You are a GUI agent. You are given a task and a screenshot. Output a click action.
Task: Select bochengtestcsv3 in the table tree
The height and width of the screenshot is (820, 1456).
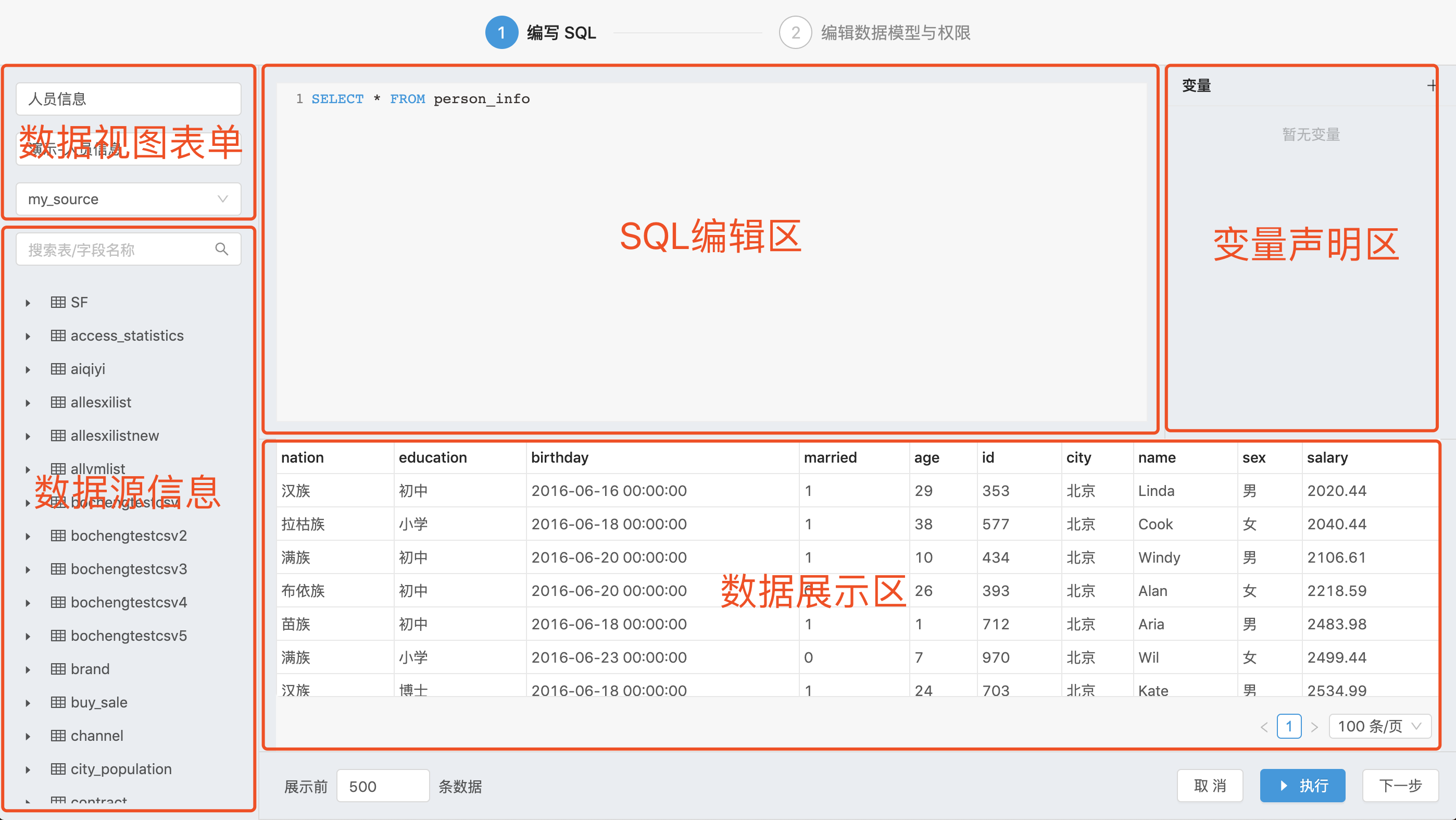128,569
